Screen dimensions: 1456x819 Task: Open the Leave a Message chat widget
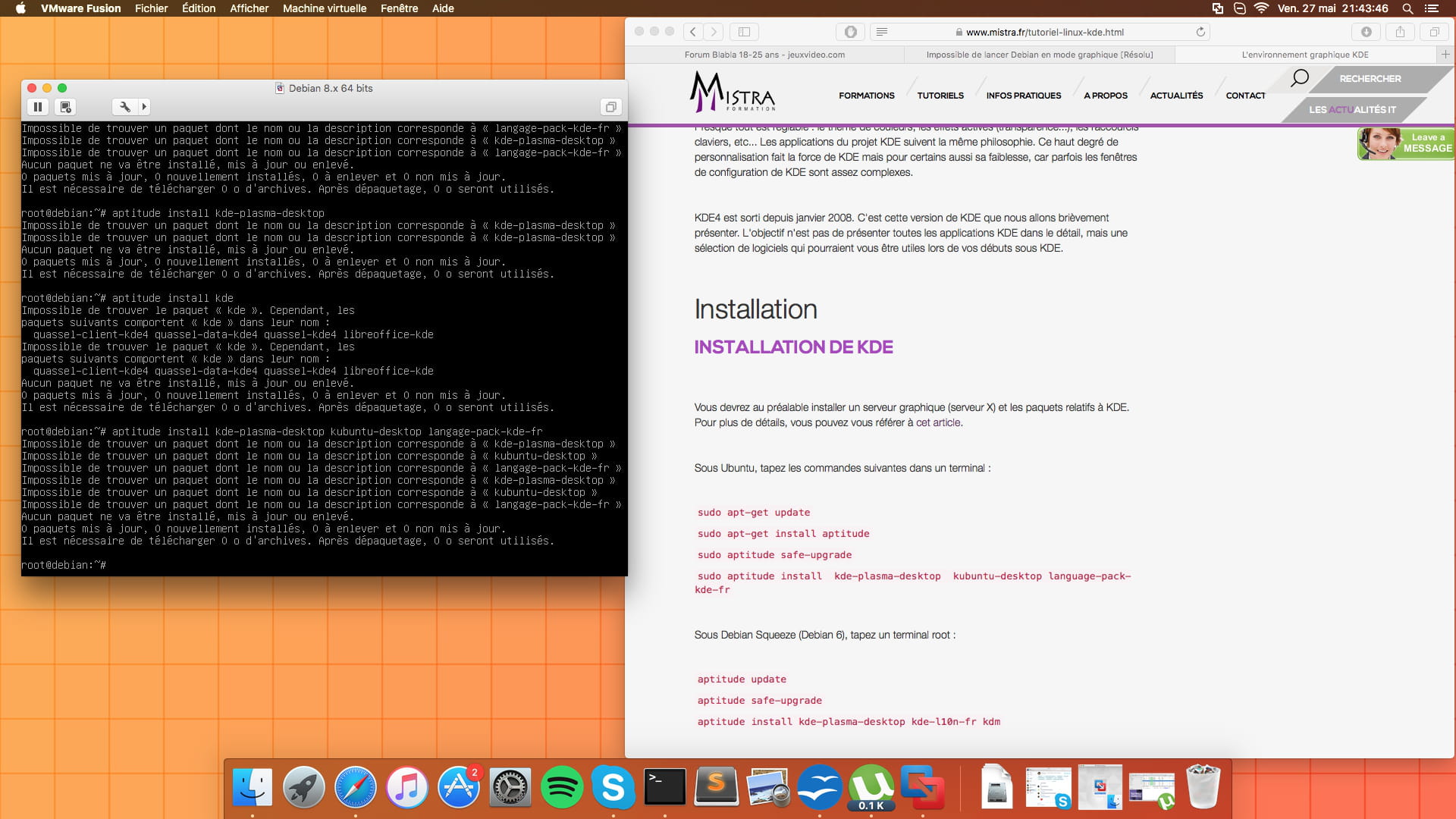click(x=1405, y=143)
